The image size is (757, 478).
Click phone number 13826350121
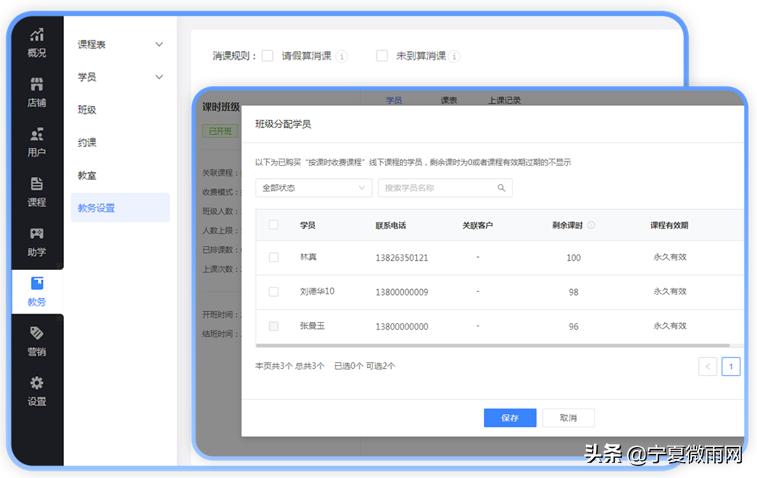click(402, 258)
